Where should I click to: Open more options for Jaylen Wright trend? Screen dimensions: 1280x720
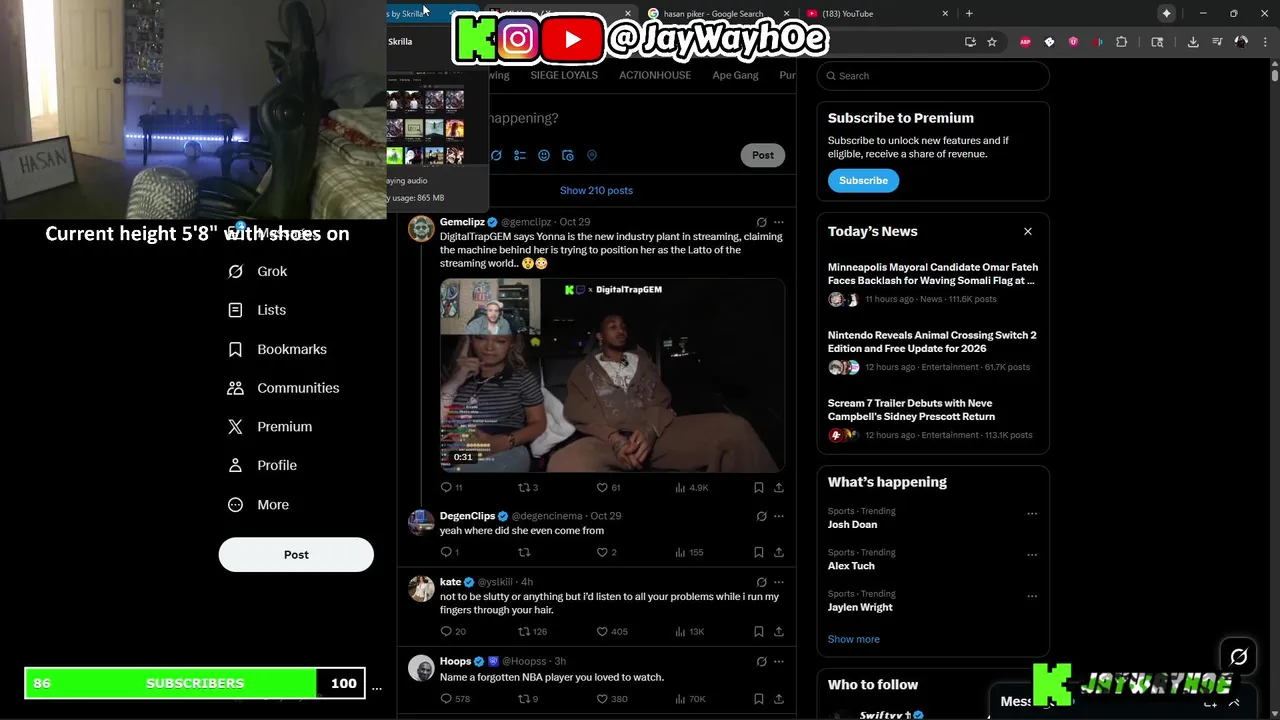pos(1032,596)
